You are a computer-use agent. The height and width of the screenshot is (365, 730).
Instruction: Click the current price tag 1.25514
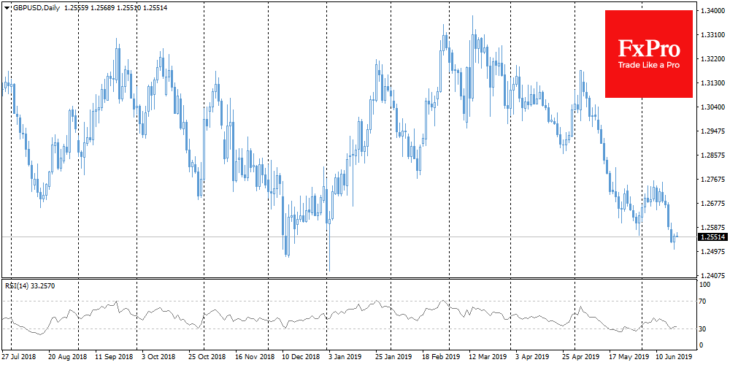(712, 237)
